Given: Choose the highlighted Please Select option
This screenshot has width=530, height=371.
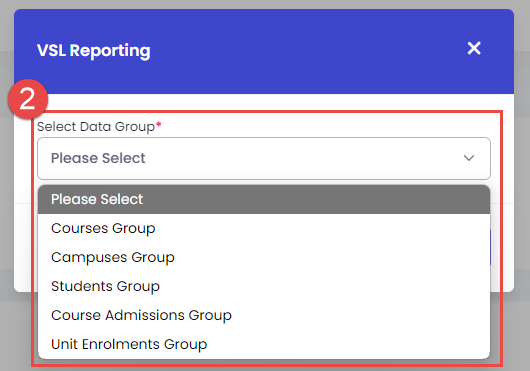Looking at the screenshot, I should (x=264, y=199).
